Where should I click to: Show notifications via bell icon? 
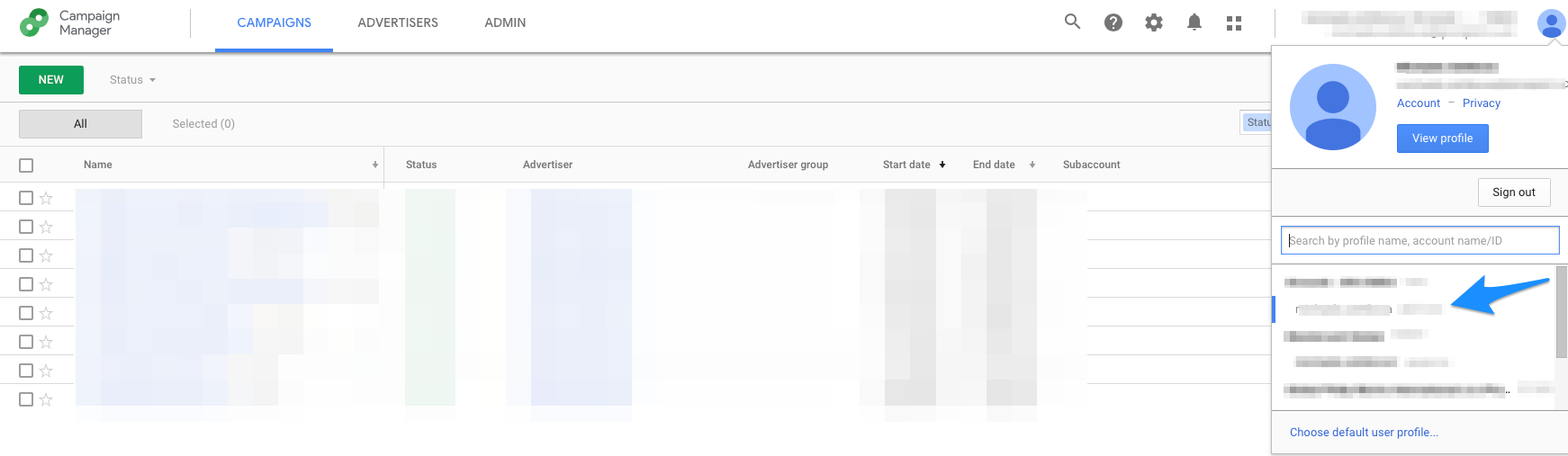[1194, 22]
